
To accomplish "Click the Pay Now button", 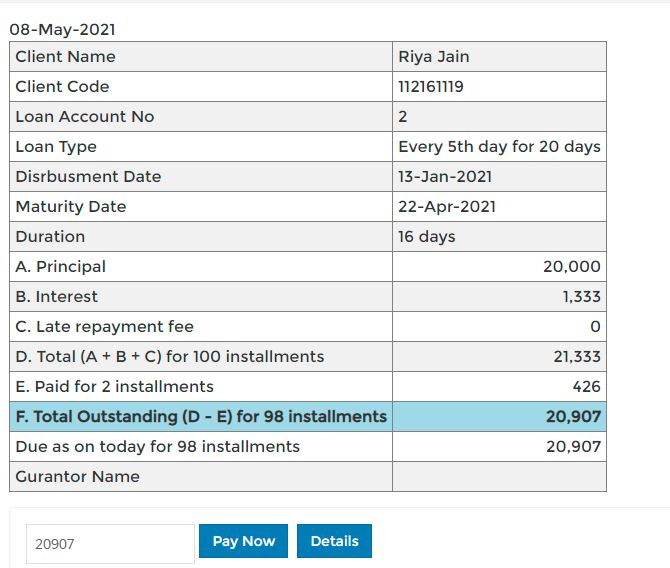I will coord(243,541).
